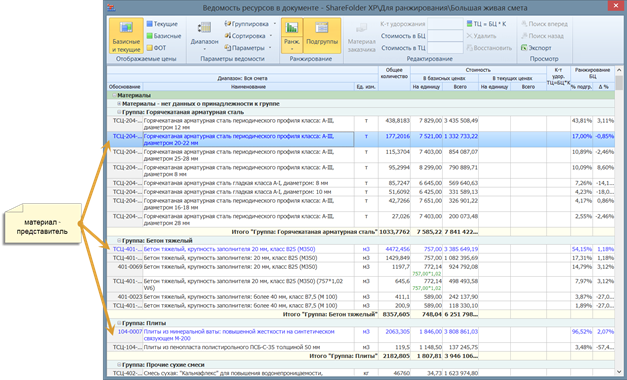627x380 pixels.
Task: Sort by Обоснование column header
Action: pyautogui.click(x=125, y=87)
